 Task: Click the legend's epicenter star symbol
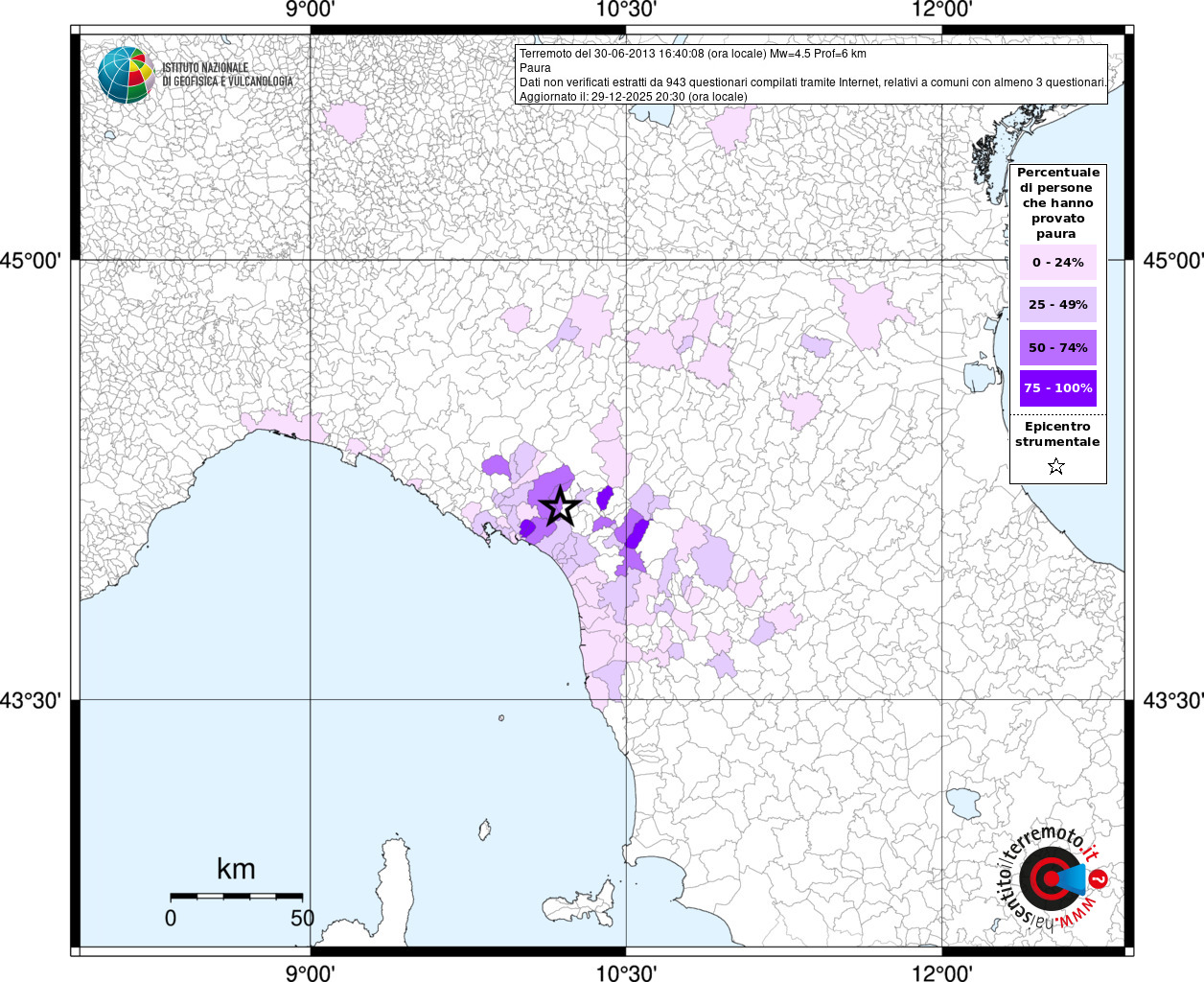(x=1056, y=466)
